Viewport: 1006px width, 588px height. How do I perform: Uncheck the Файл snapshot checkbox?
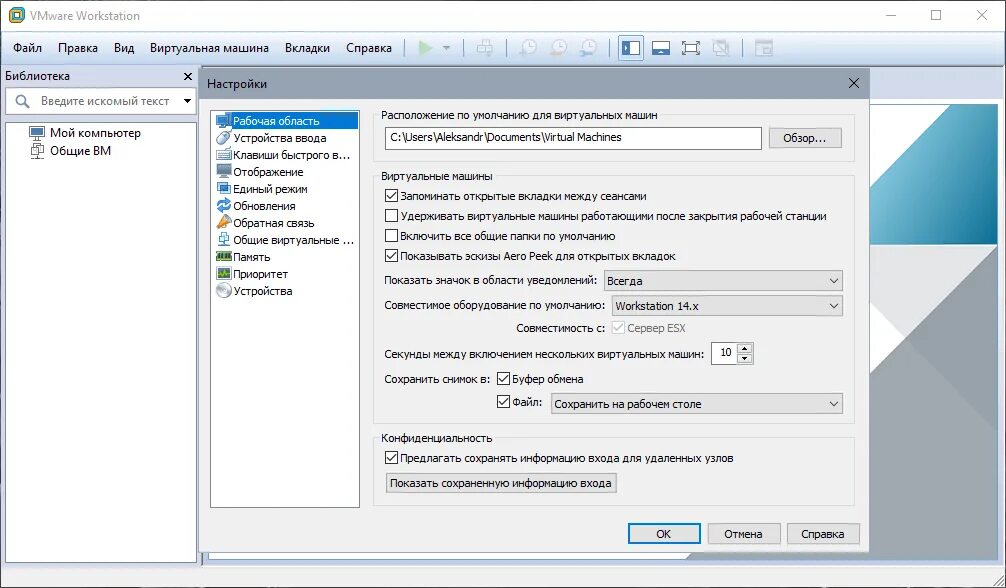(x=503, y=402)
